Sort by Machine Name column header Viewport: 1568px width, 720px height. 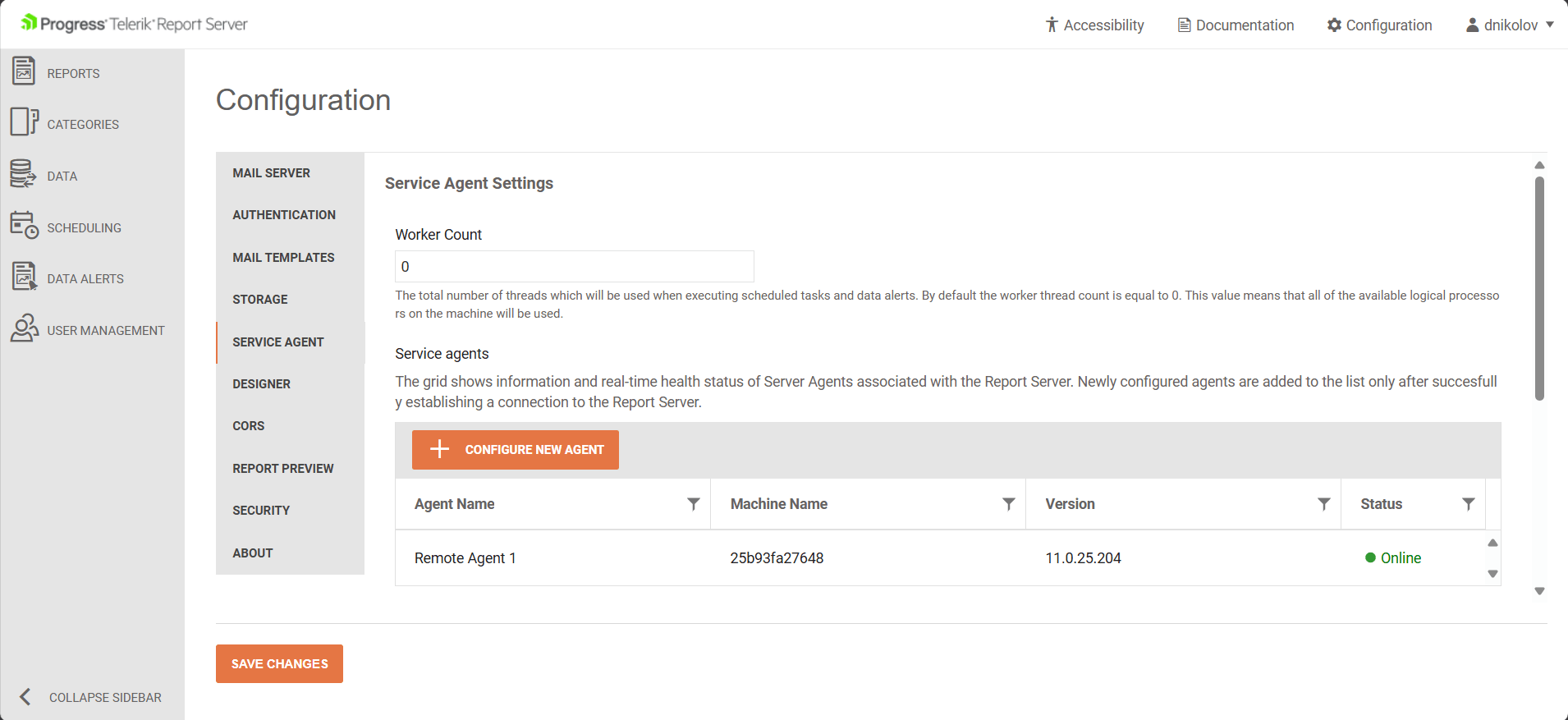[x=779, y=504]
